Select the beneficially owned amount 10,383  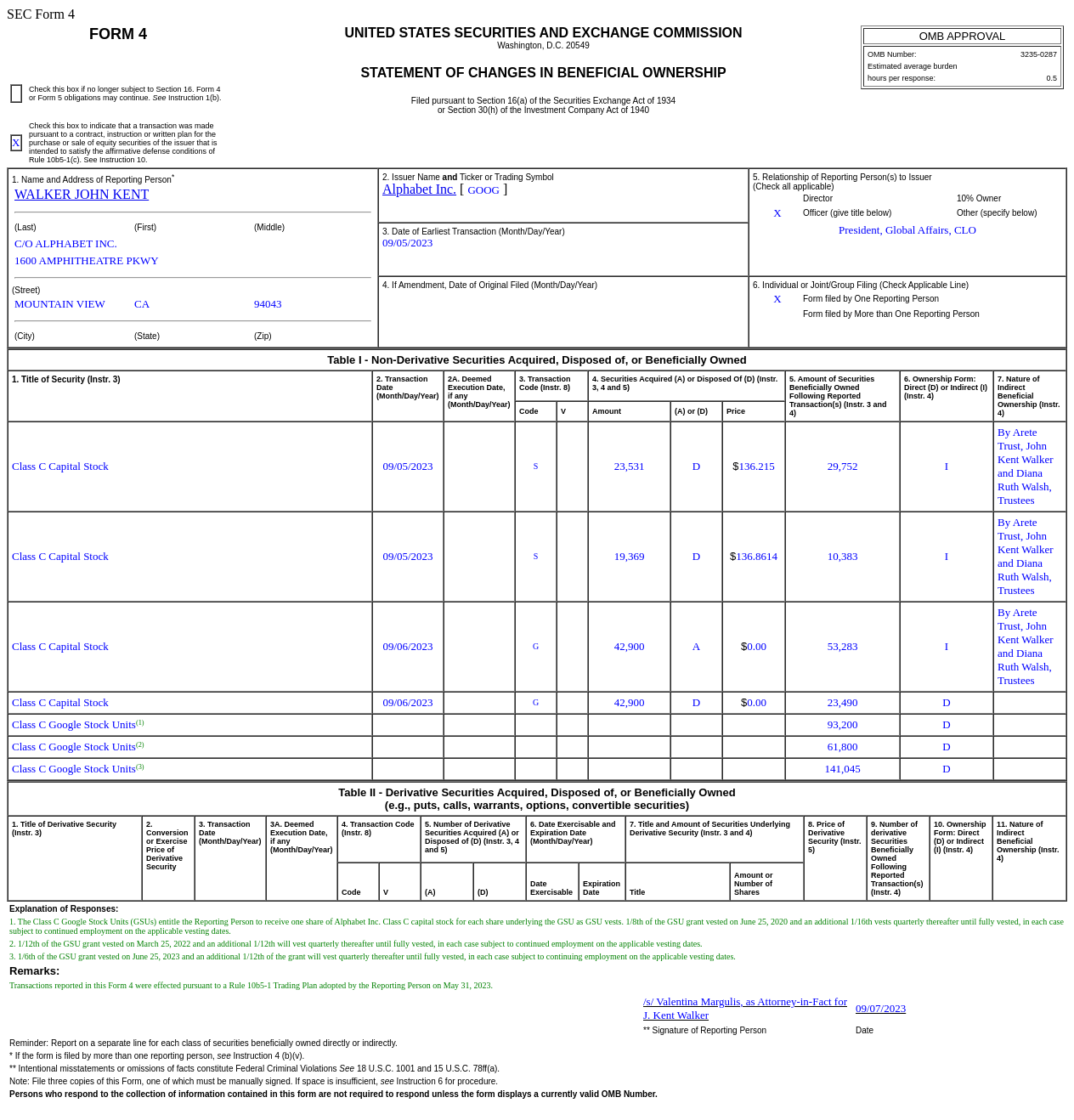pos(843,557)
